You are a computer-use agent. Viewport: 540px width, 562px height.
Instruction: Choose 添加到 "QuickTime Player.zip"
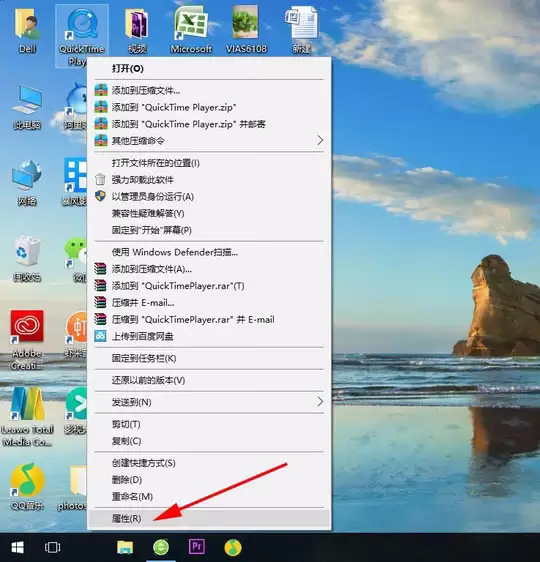[x=209, y=107]
